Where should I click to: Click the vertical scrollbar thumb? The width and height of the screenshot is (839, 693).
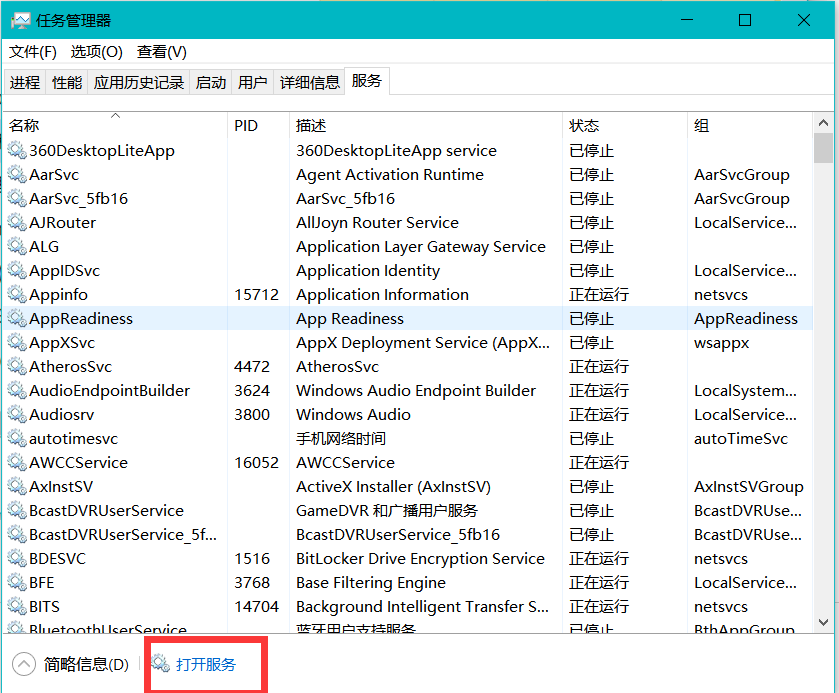[x=823, y=148]
